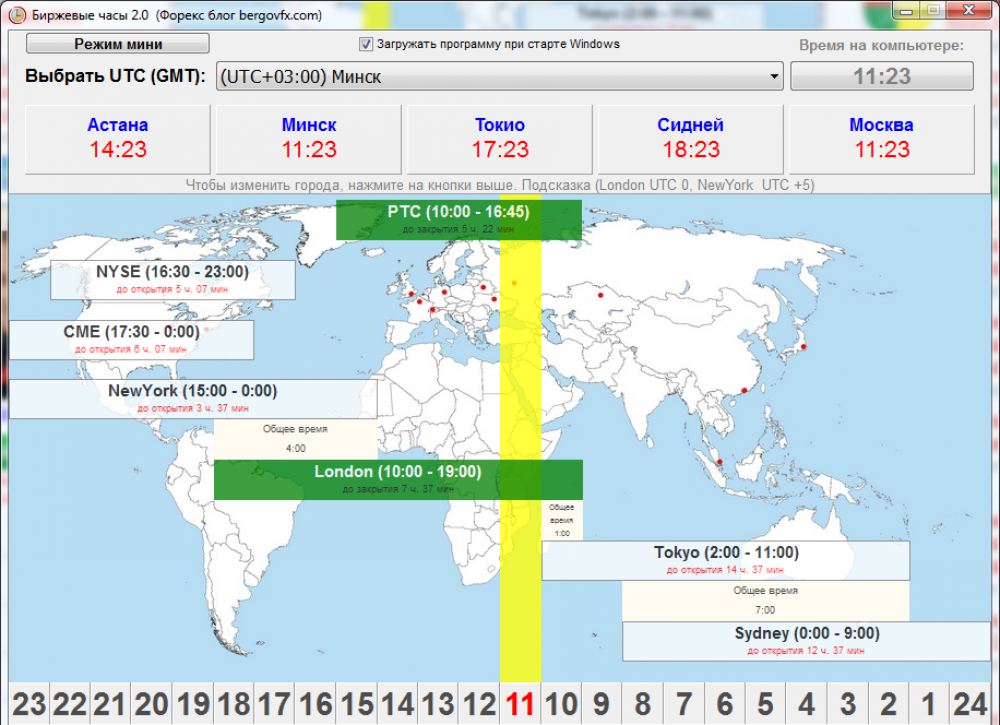
Task: Click the red city dot in Kazakhstan
Action: [x=601, y=295]
